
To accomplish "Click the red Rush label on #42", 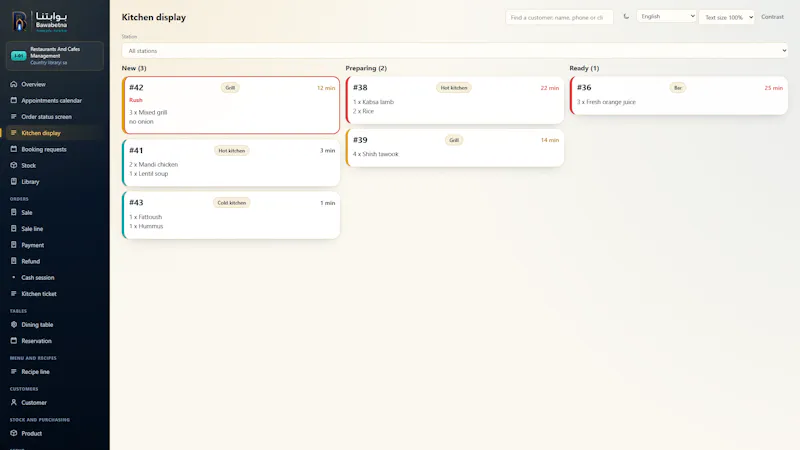I will [136, 100].
